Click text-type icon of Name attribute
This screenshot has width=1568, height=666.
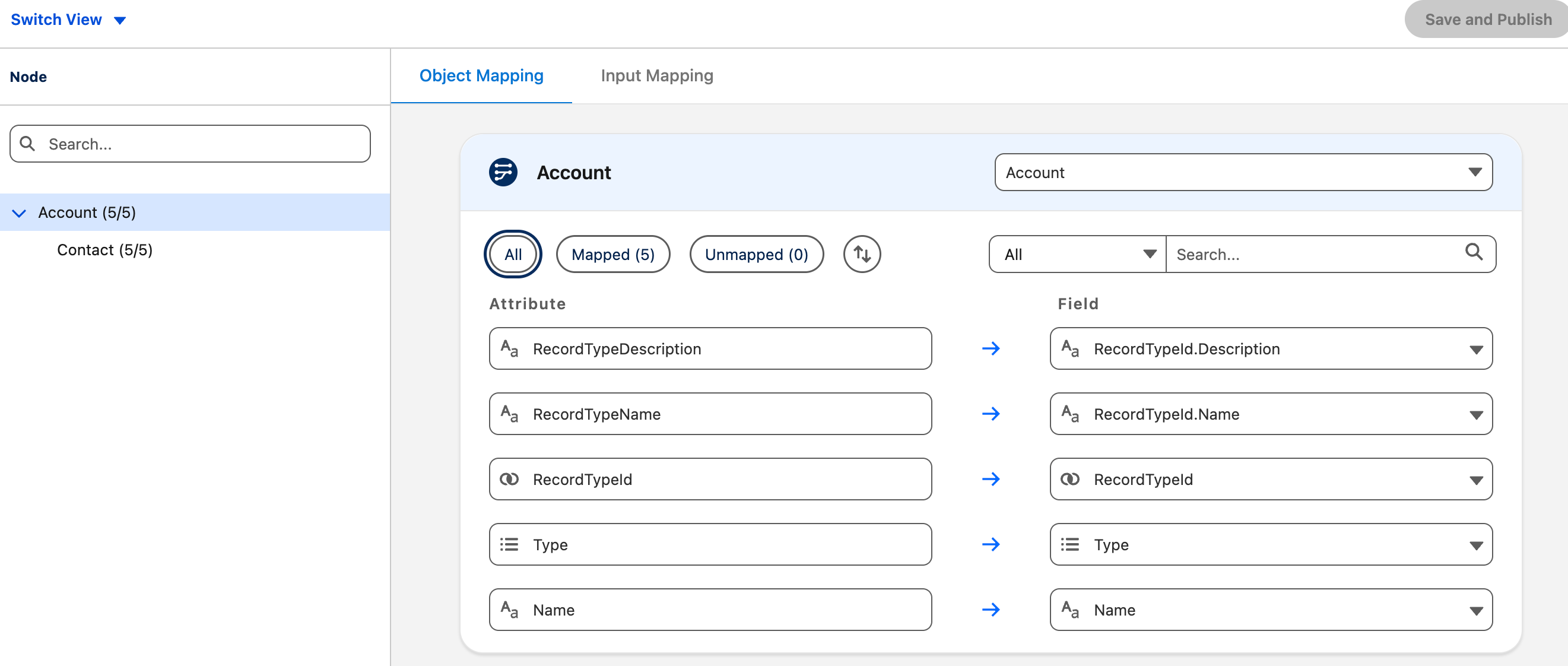click(x=509, y=610)
